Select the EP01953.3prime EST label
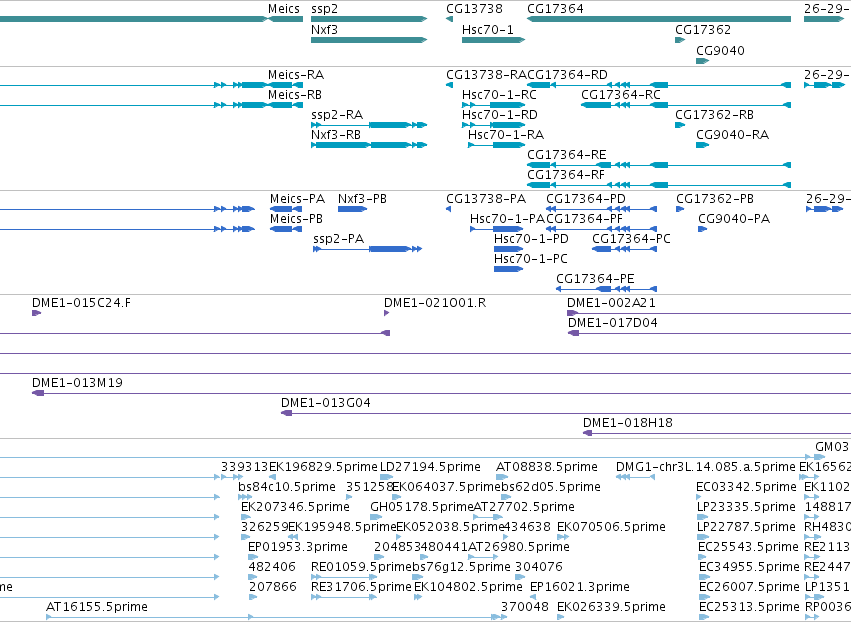 pyautogui.click(x=297, y=547)
